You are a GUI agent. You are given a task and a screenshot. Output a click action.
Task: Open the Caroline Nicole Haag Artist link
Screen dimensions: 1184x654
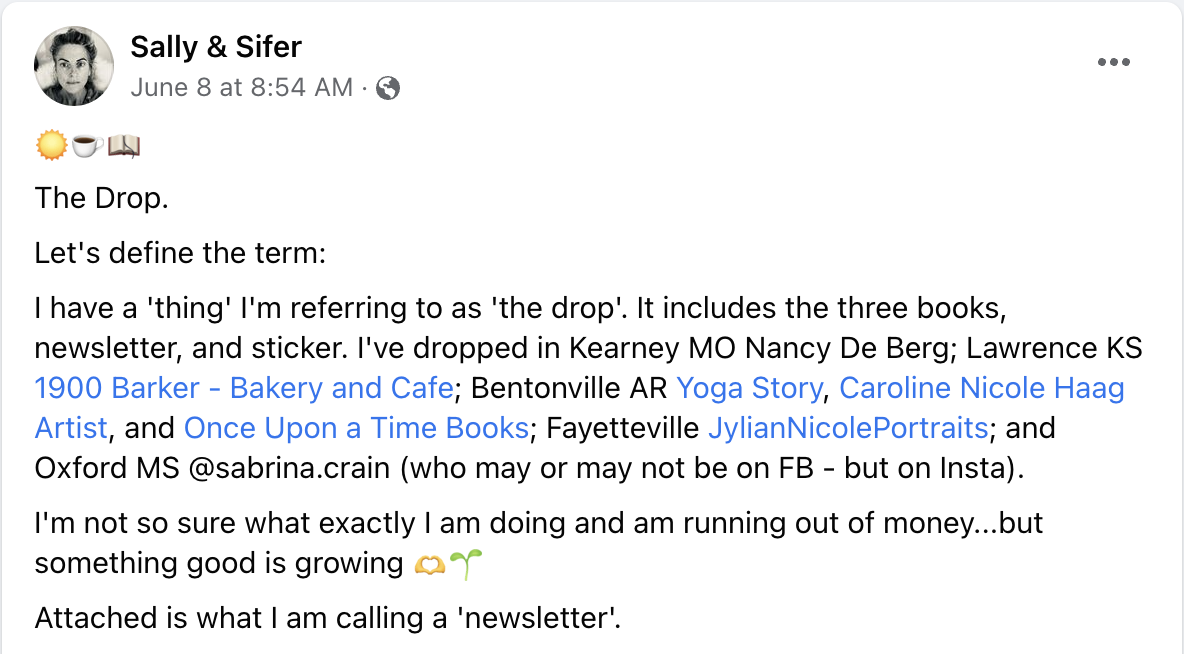click(x=981, y=388)
